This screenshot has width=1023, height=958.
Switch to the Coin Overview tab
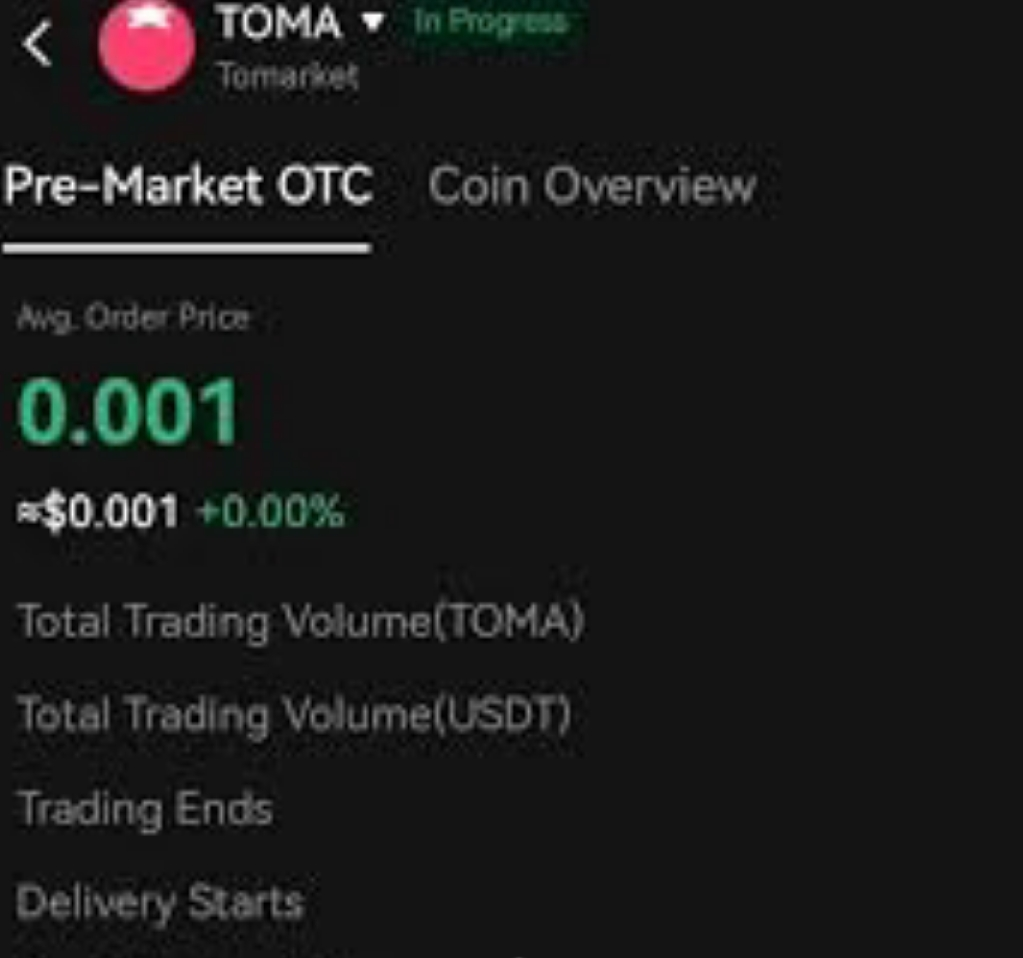592,186
